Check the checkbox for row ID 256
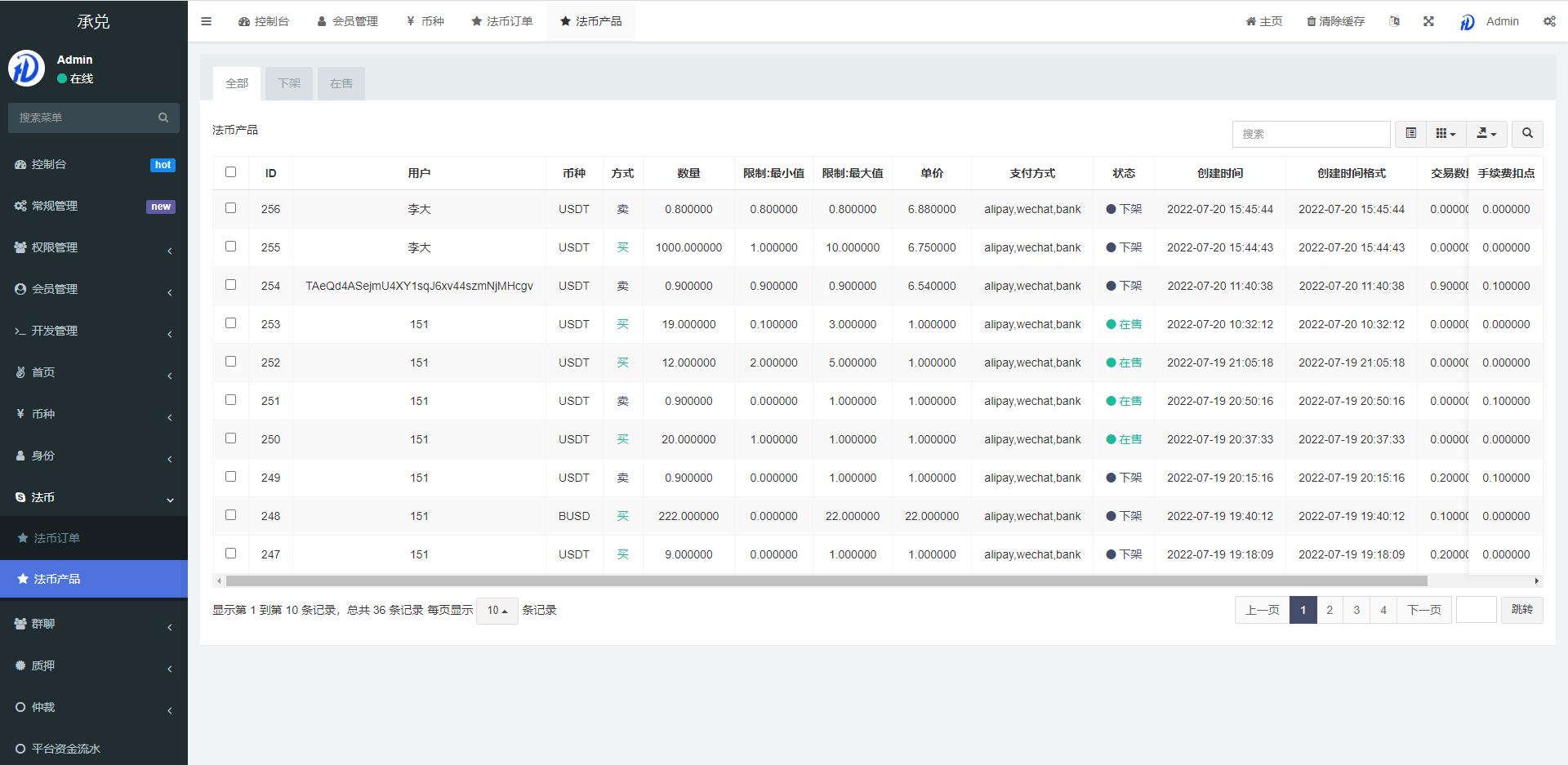 (230, 208)
